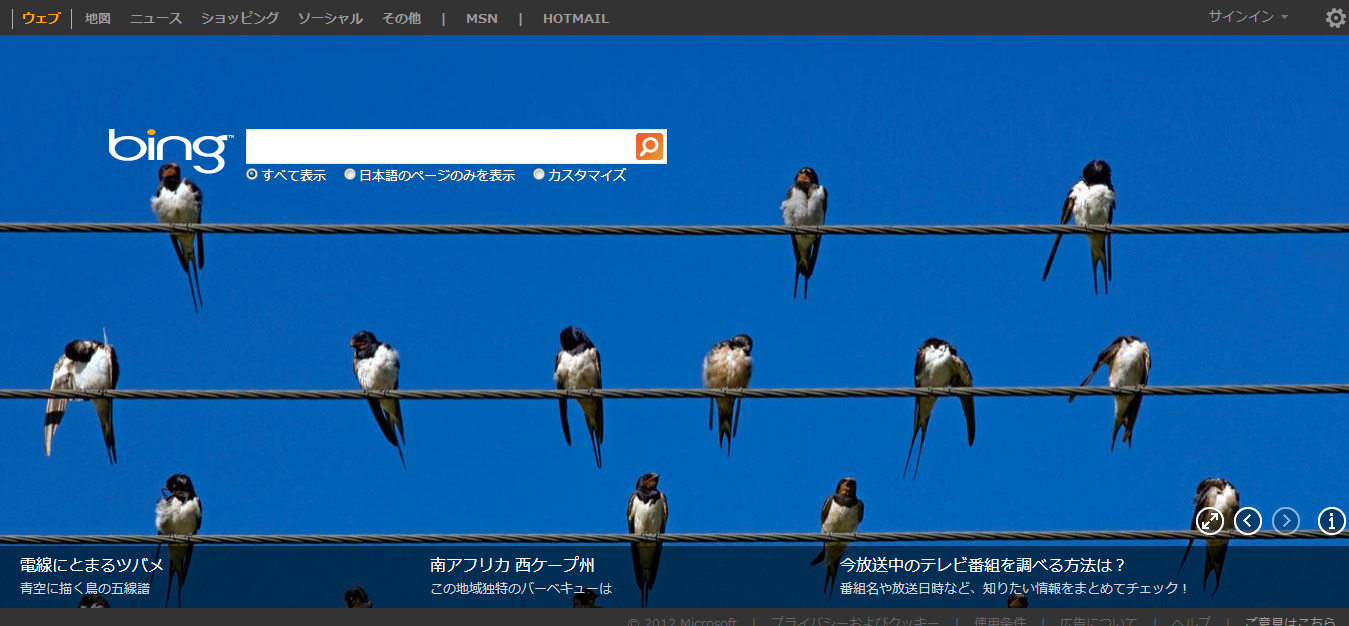Viewport: 1349px width, 626px height.
Task: Open the ショッピング link
Action: pos(240,18)
